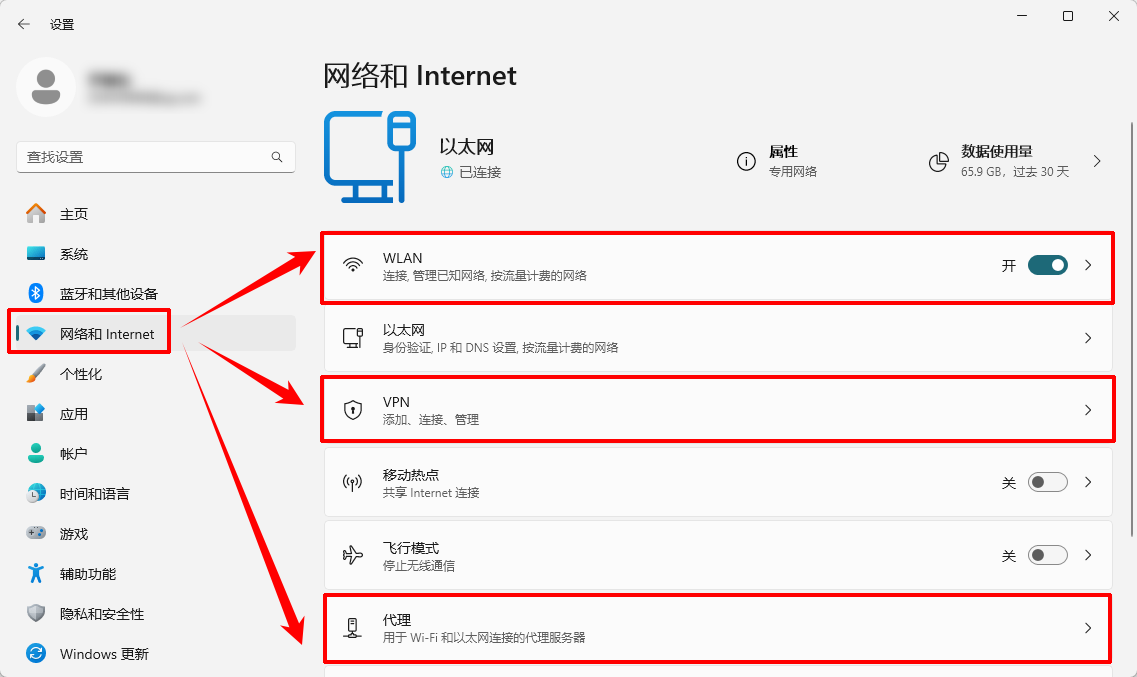Expand WLAN settings with its chevron

click(x=1088, y=265)
